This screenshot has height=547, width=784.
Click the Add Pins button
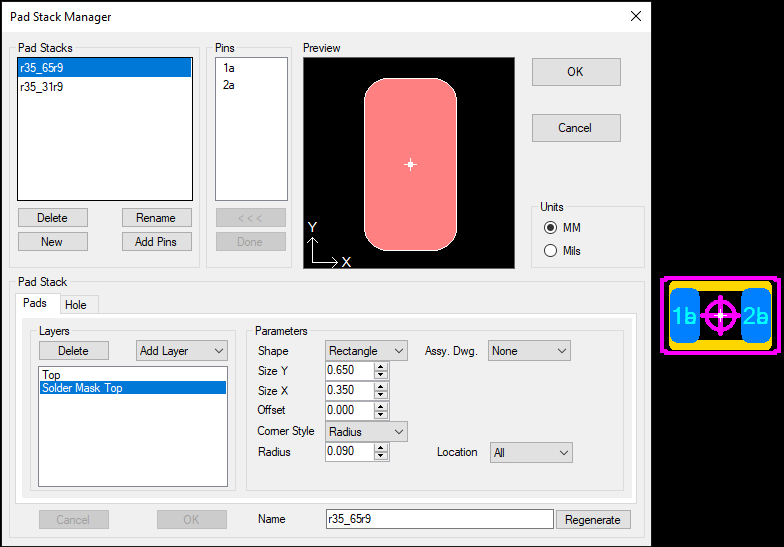click(156, 242)
